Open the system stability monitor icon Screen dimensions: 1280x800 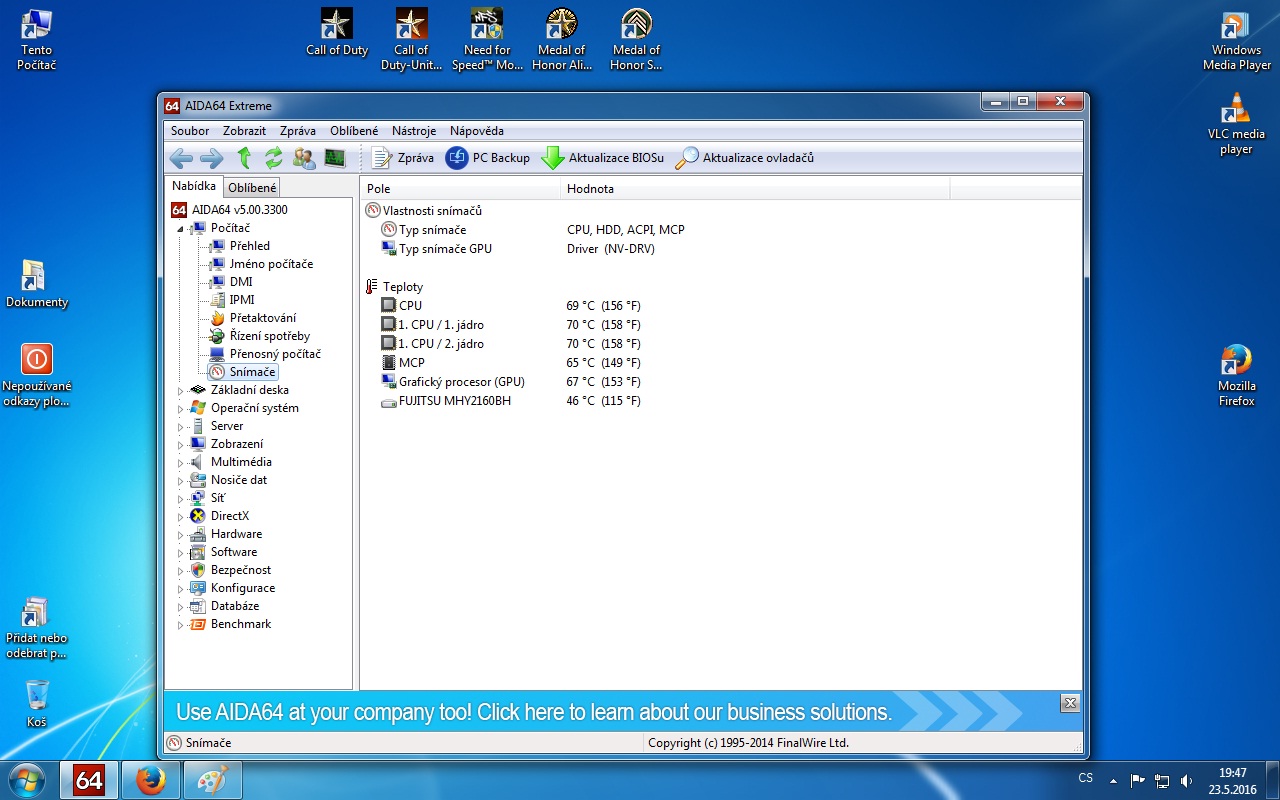pyautogui.click(x=334, y=158)
